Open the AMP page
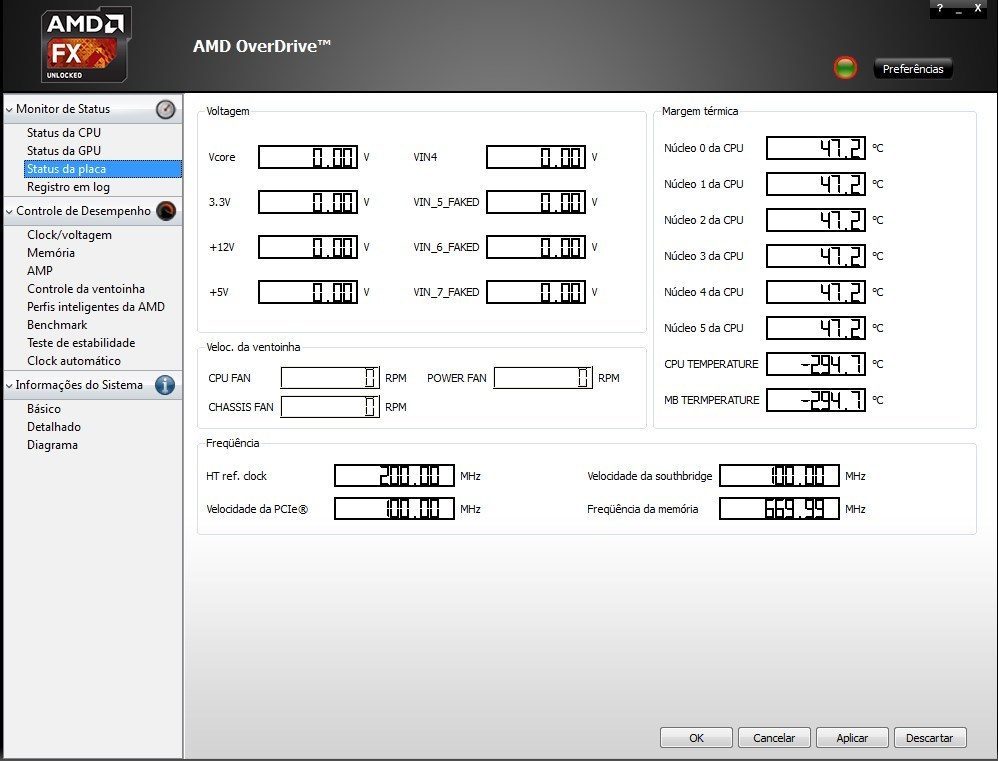998x761 pixels. coord(39,270)
